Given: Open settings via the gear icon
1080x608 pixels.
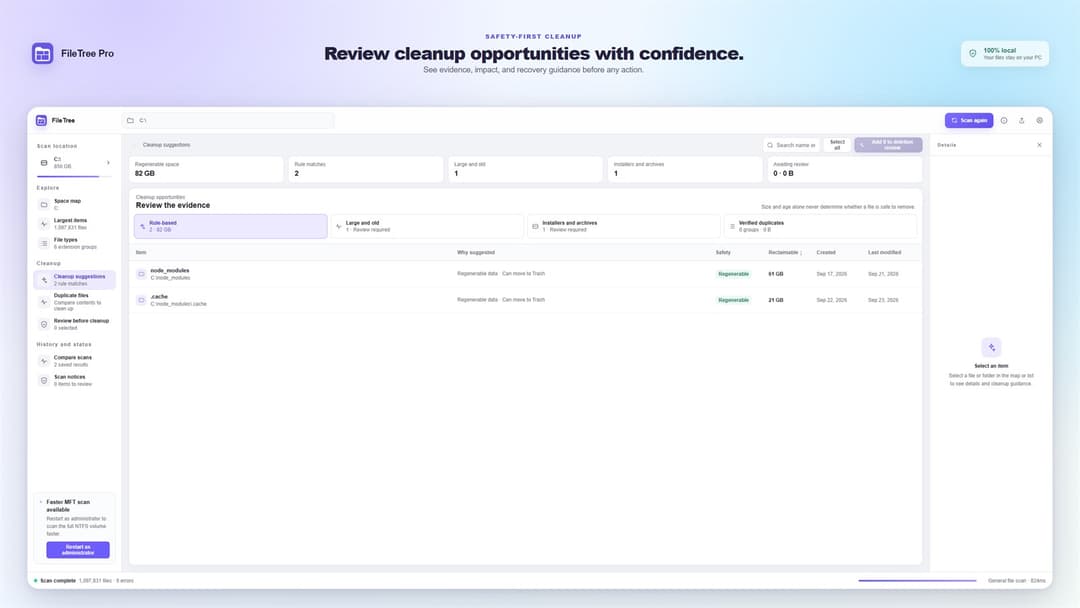Looking at the screenshot, I should click(1039, 120).
